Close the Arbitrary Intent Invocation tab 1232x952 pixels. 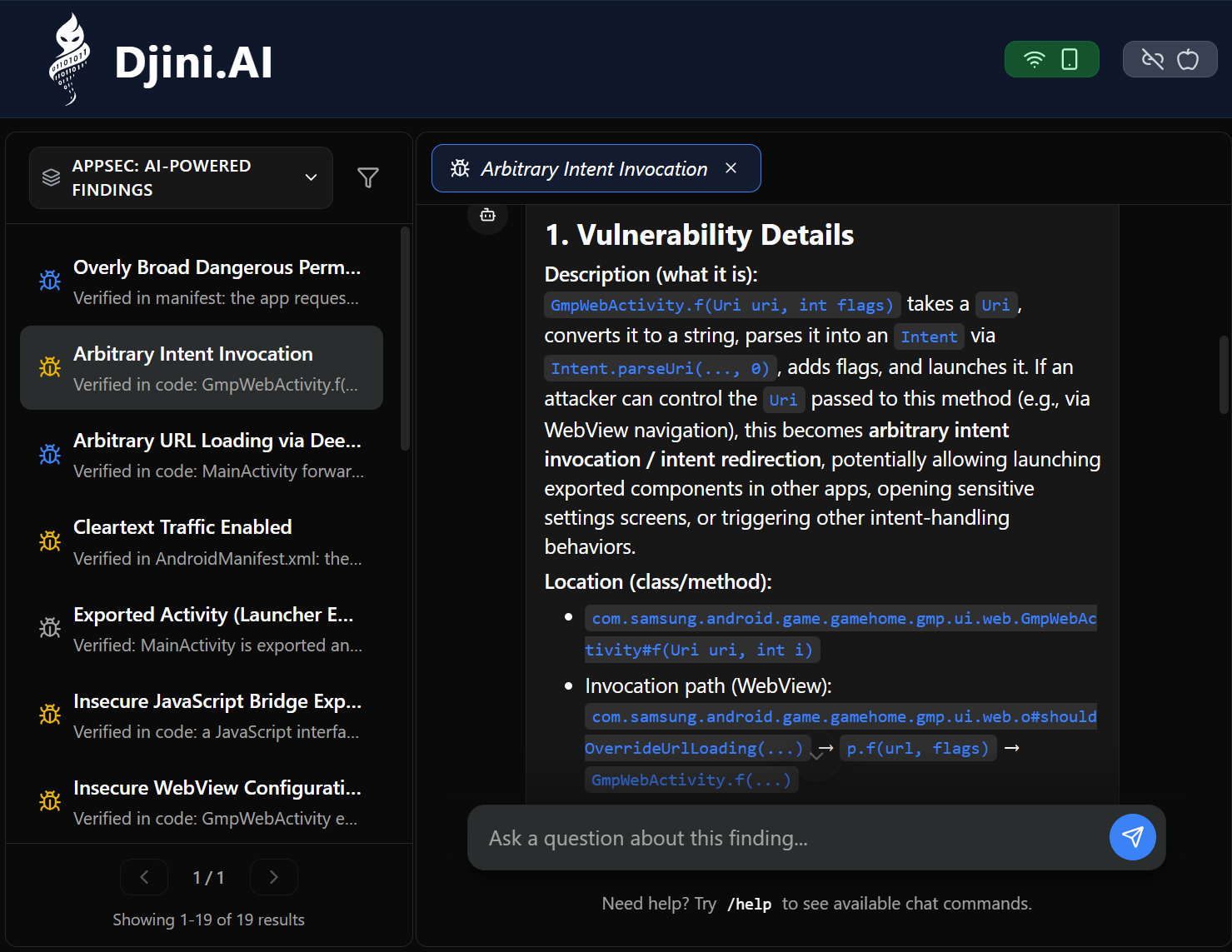(x=731, y=168)
